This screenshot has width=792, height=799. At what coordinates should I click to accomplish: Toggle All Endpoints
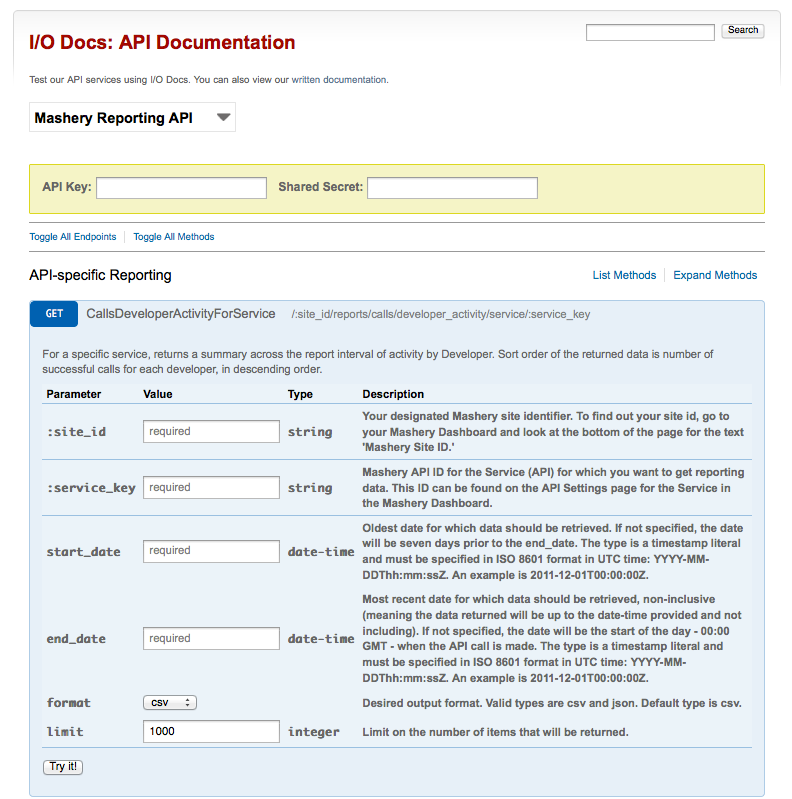73,237
